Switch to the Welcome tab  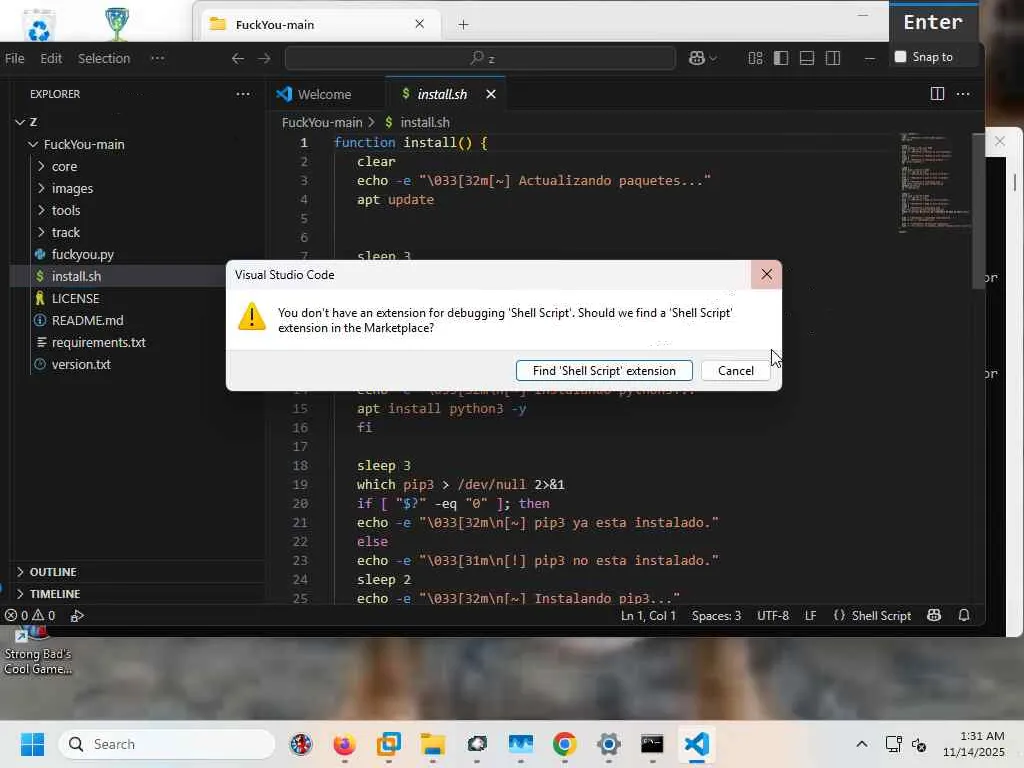(324, 94)
